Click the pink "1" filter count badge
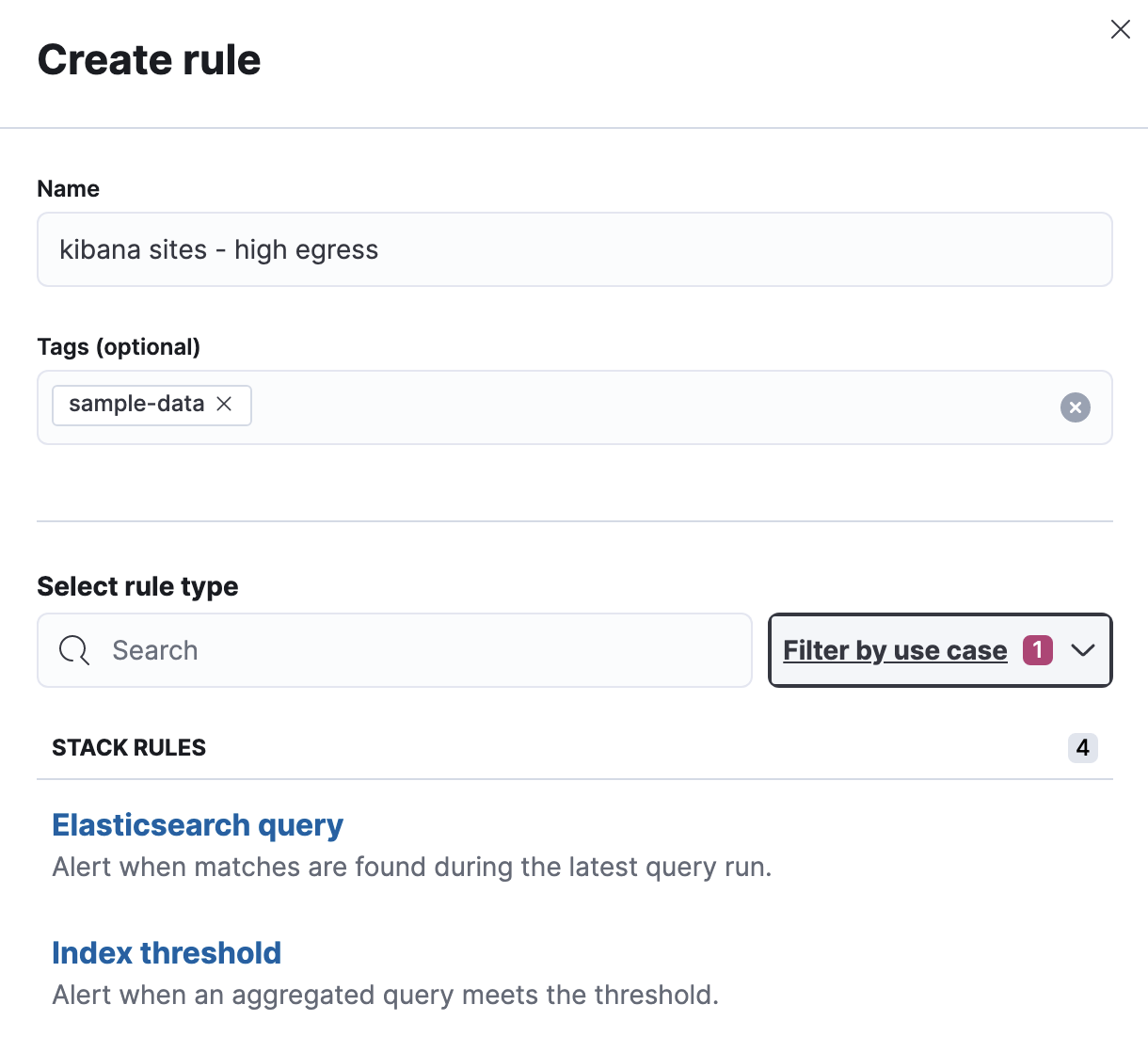This screenshot has width=1148, height=1052. pos(1037,650)
